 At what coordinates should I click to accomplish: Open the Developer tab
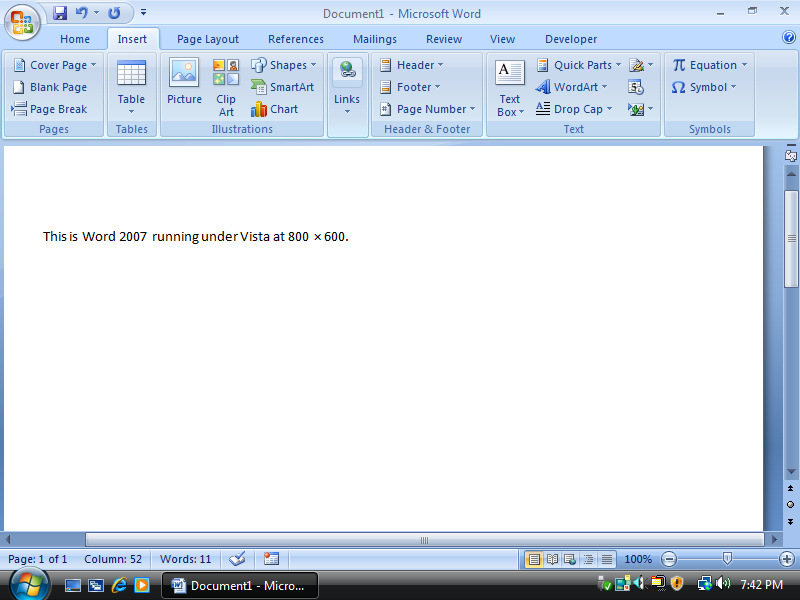571,39
